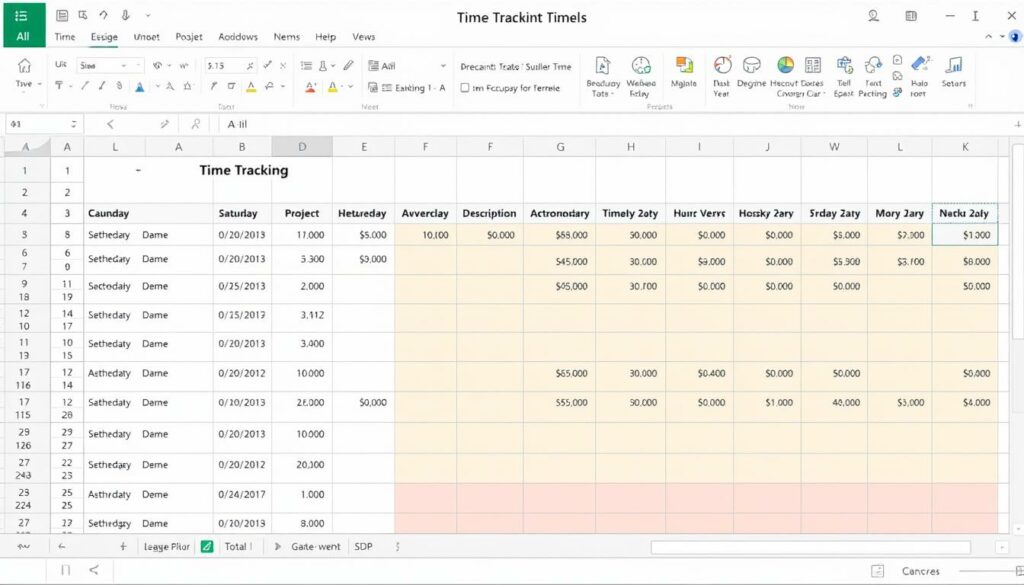Click the red A text color icon
Image resolution: width=1024 pixels, height=585 pixels.
click(311, 87)
